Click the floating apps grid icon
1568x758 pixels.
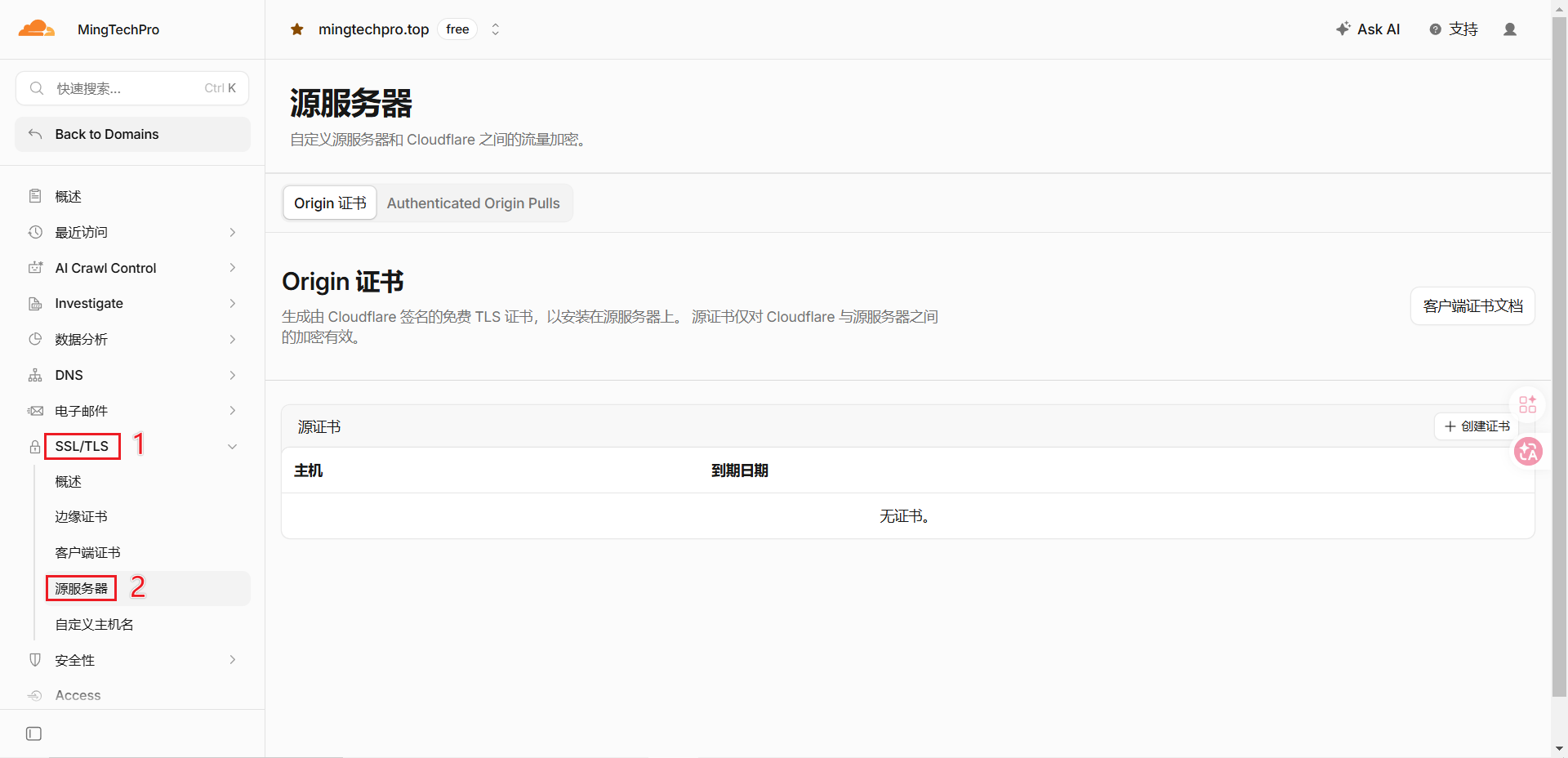[1527, 404]
